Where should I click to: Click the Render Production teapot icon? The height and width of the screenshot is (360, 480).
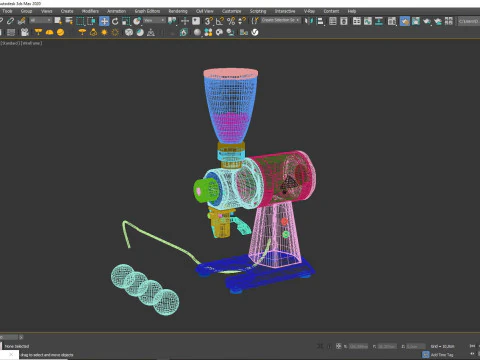point(427,21)
